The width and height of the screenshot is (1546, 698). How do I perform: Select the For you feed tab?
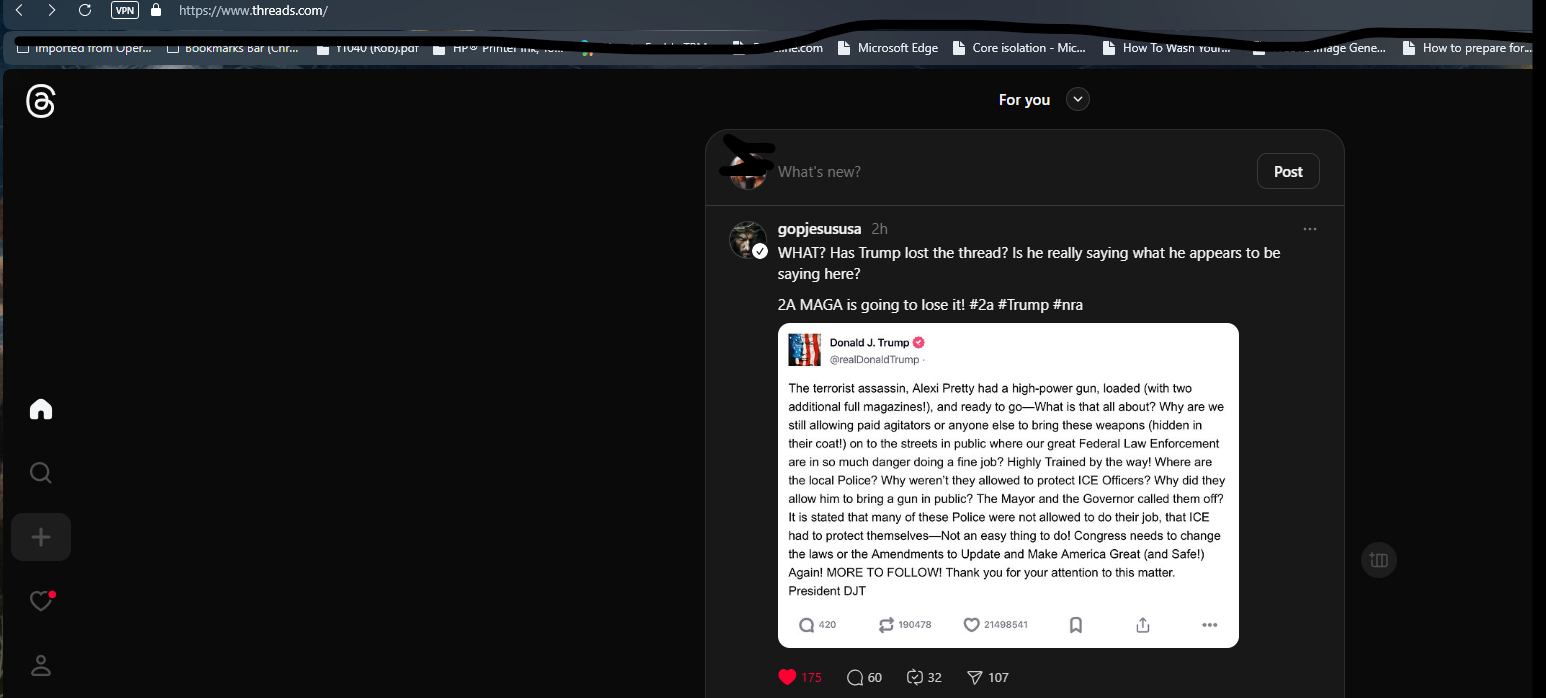pos(1024,99)
